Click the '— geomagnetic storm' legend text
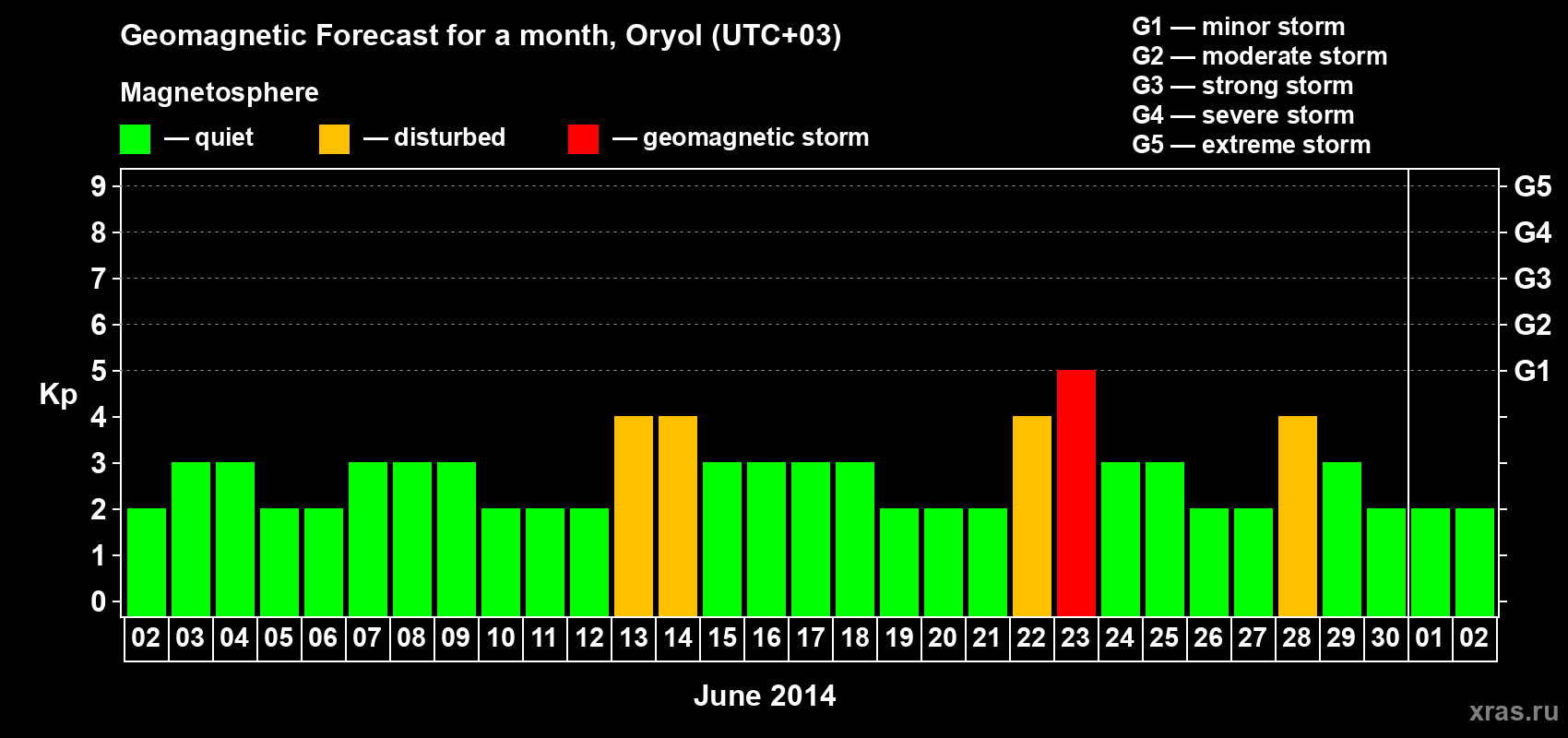The height and width of the screenshot is (738, 1568). coord(741,137)
